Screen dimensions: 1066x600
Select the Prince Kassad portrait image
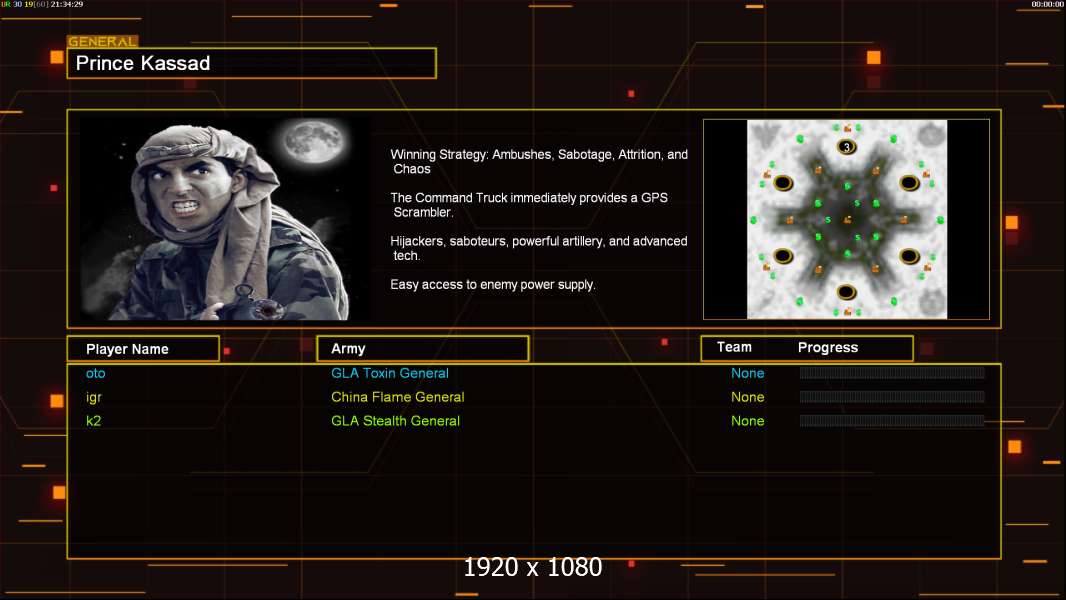[x=225, y=218]
